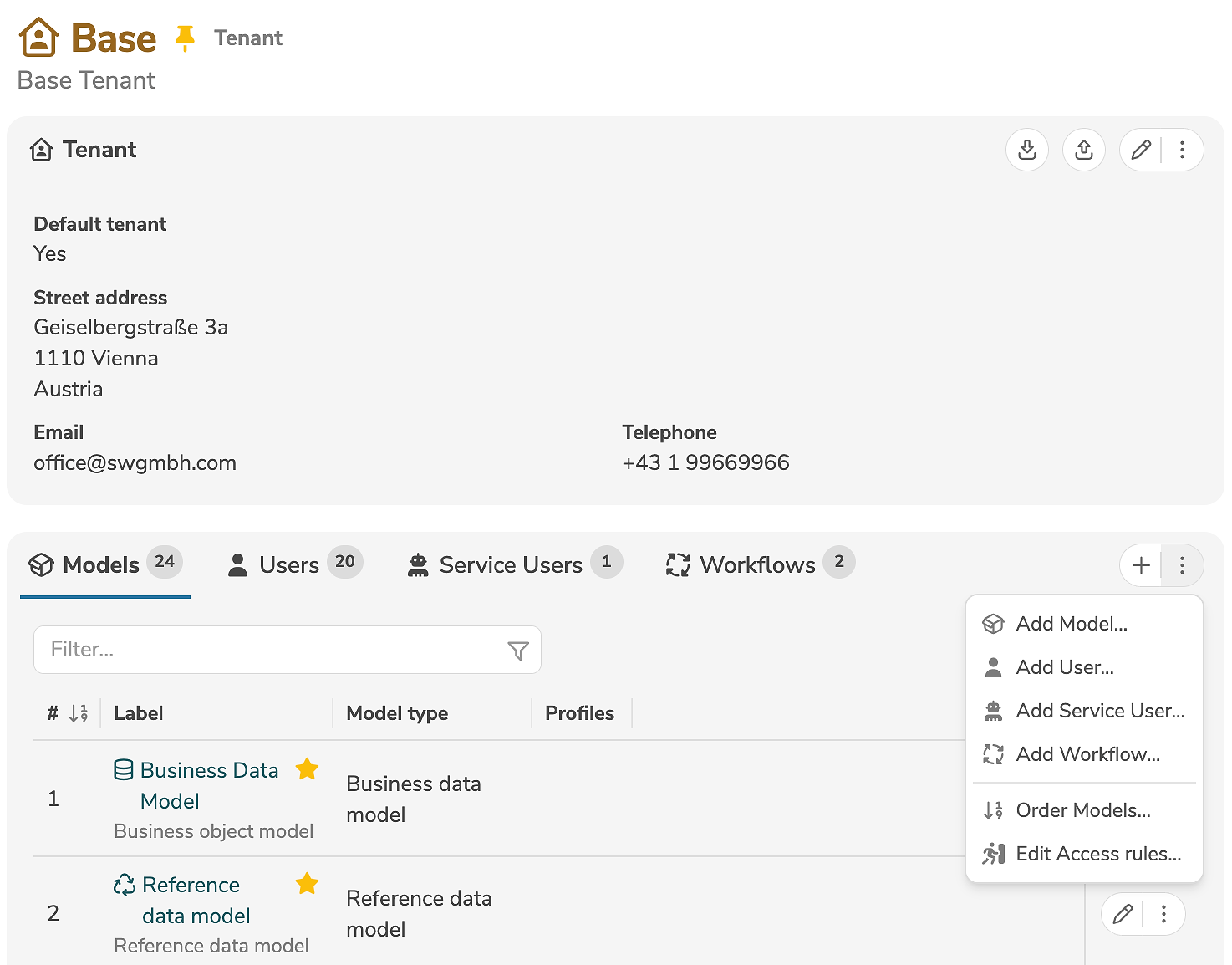
Task: Select the Workflows tab
Action: pyautogui.click(x=759, y=565)
